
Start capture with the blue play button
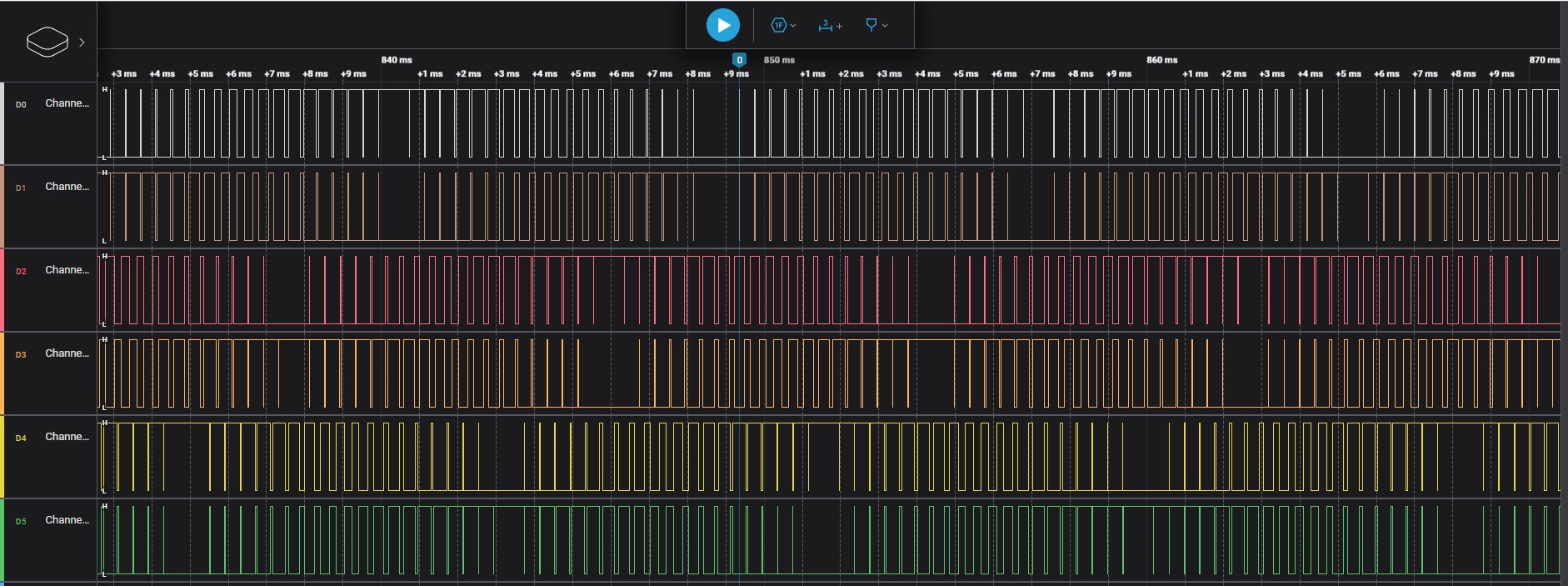click(722, 25)
